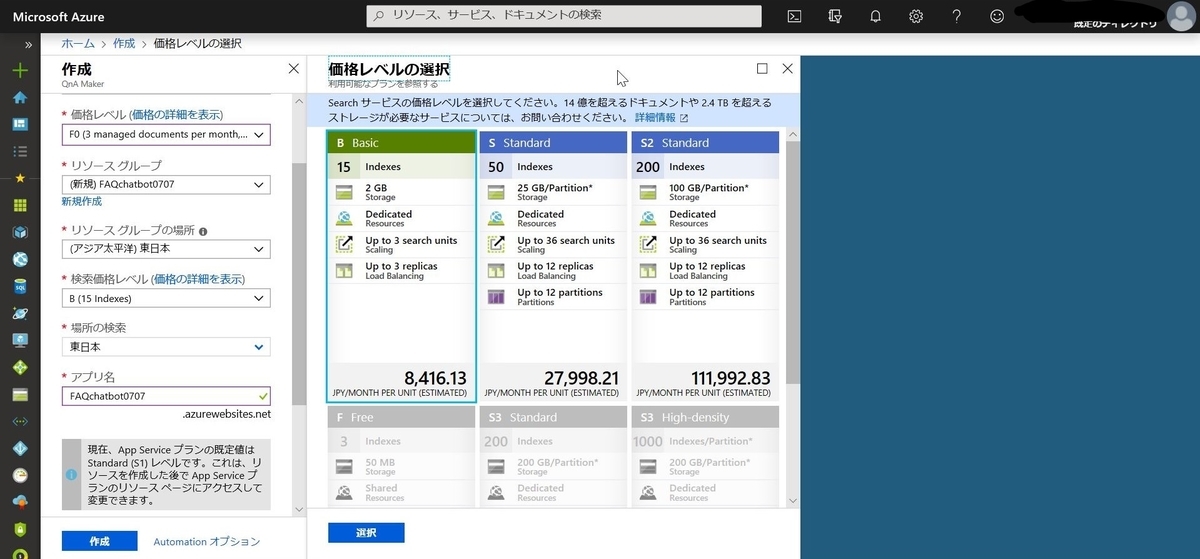Open All resources grid icon

(x=19, y=205)
